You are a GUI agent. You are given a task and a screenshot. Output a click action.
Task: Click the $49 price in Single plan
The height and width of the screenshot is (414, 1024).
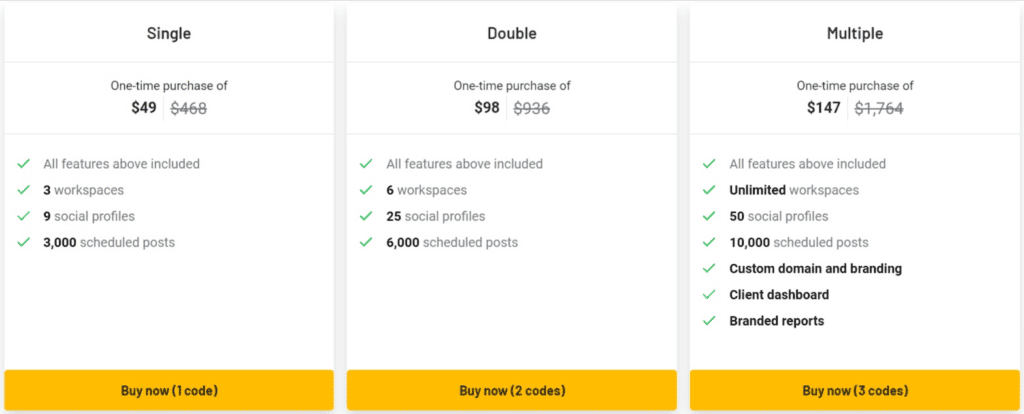144,108
